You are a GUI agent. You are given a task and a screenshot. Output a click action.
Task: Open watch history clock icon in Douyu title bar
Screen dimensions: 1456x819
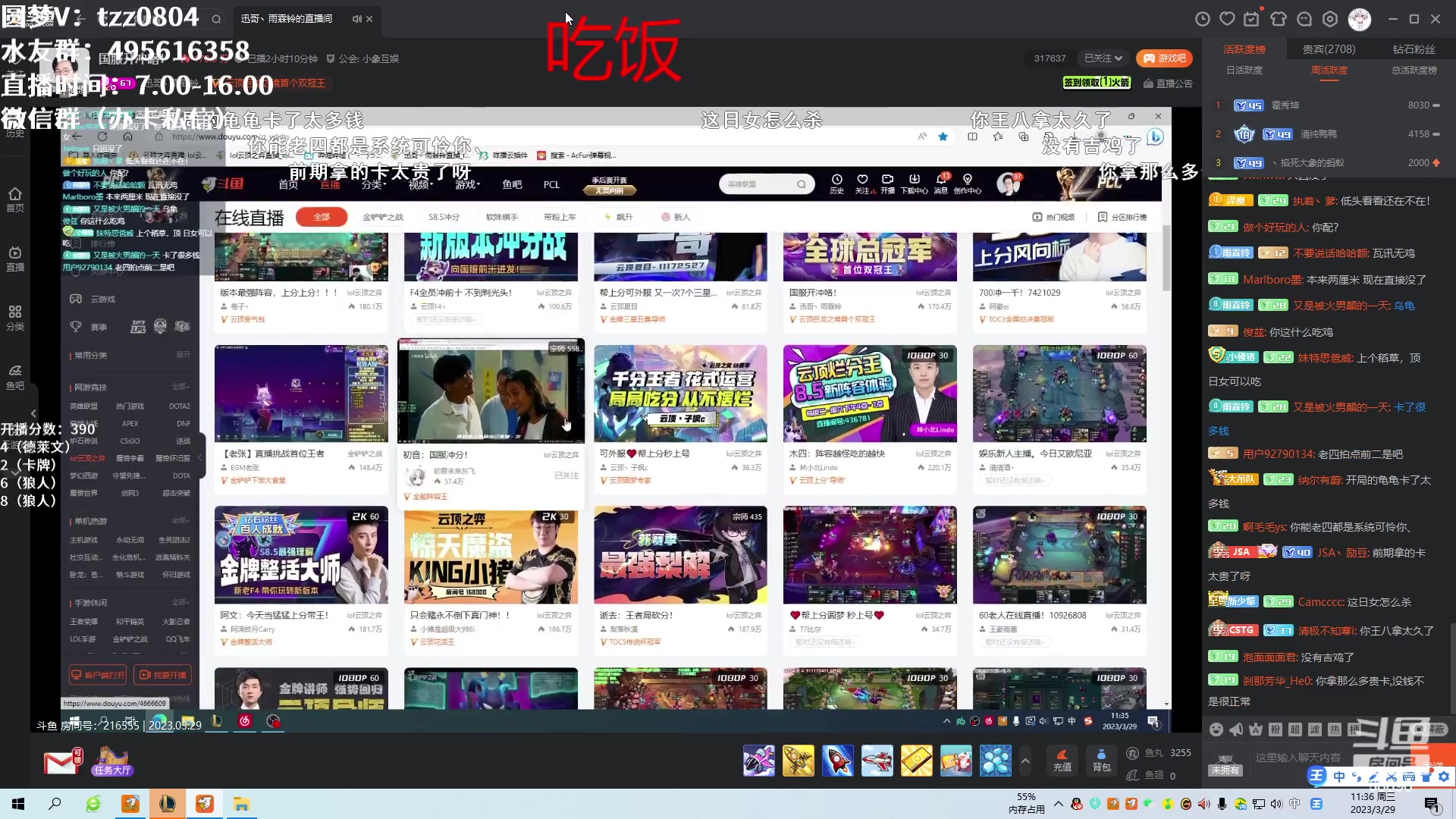coord(1202,19)
